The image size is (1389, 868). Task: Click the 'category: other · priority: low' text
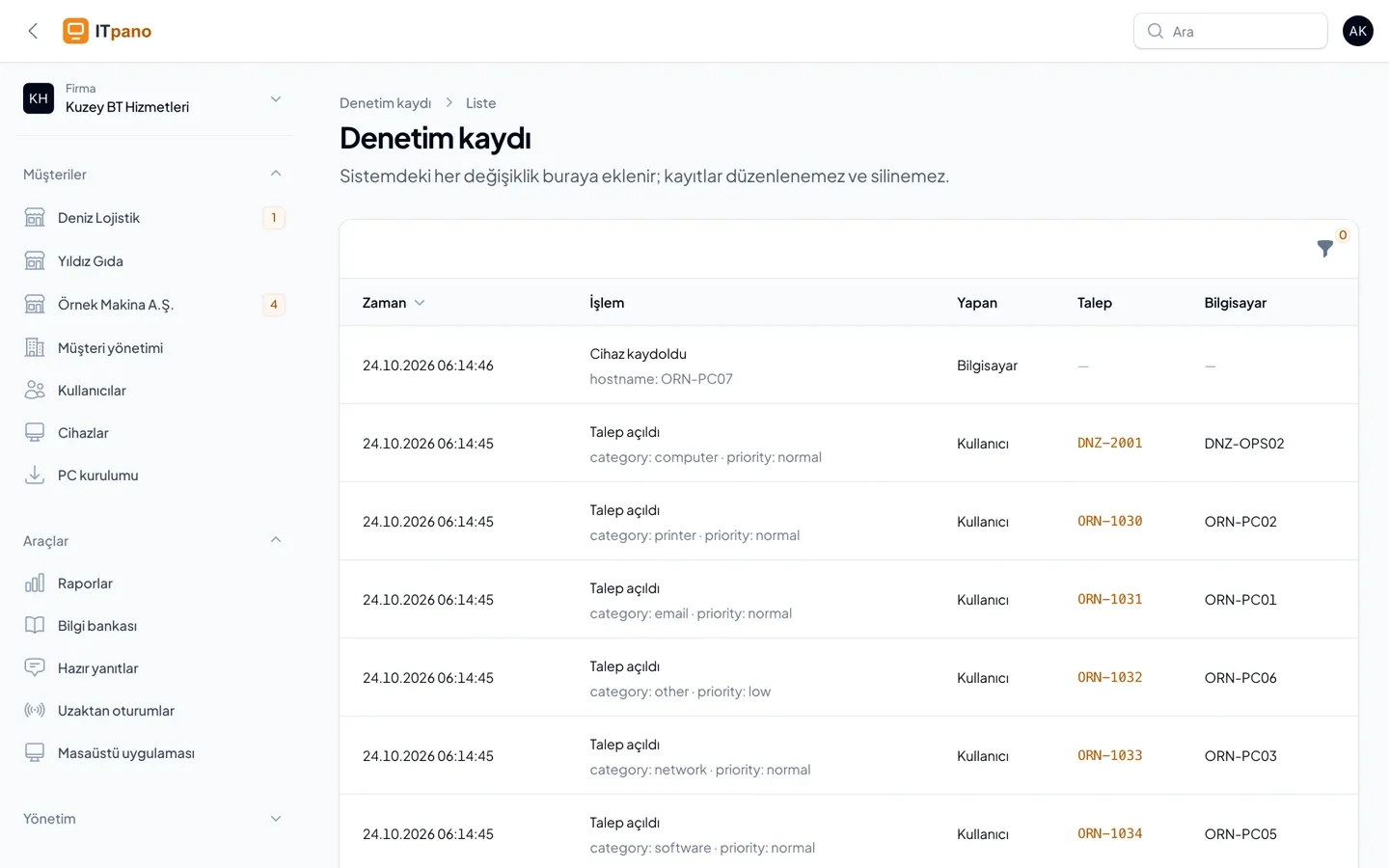tap(680, 692)
